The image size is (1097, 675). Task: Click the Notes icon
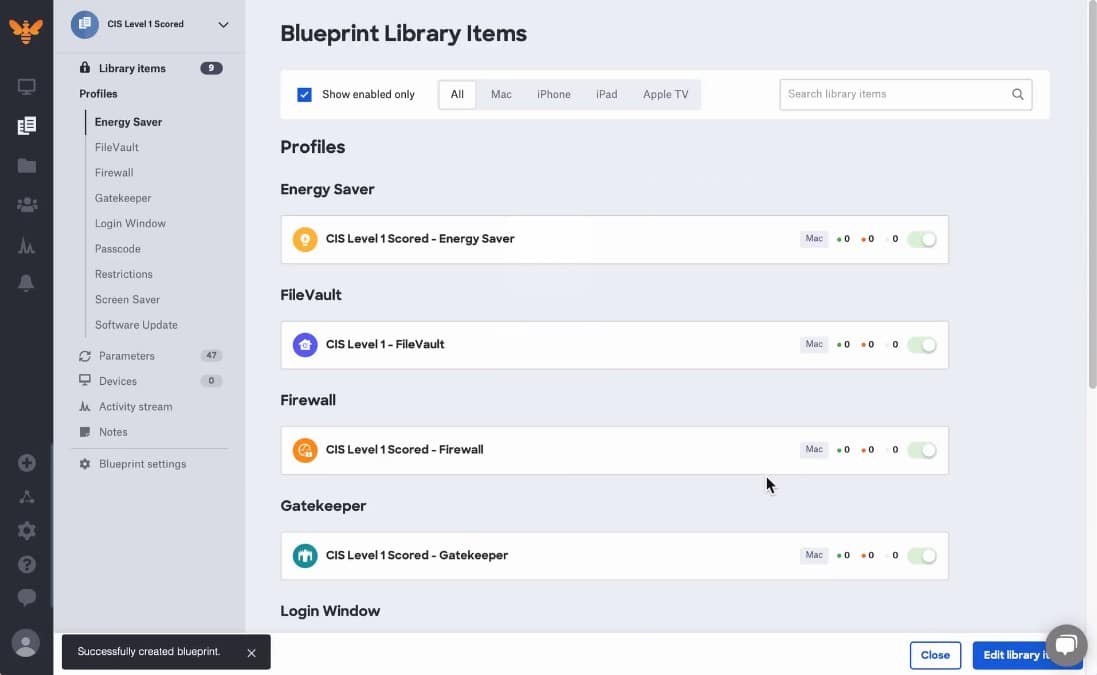click(x=85, y=432)
